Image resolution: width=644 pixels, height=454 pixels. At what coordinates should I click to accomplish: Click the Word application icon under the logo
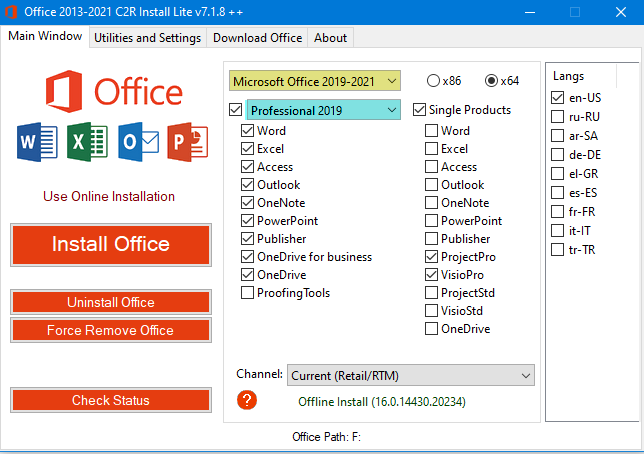click(37, 142)
